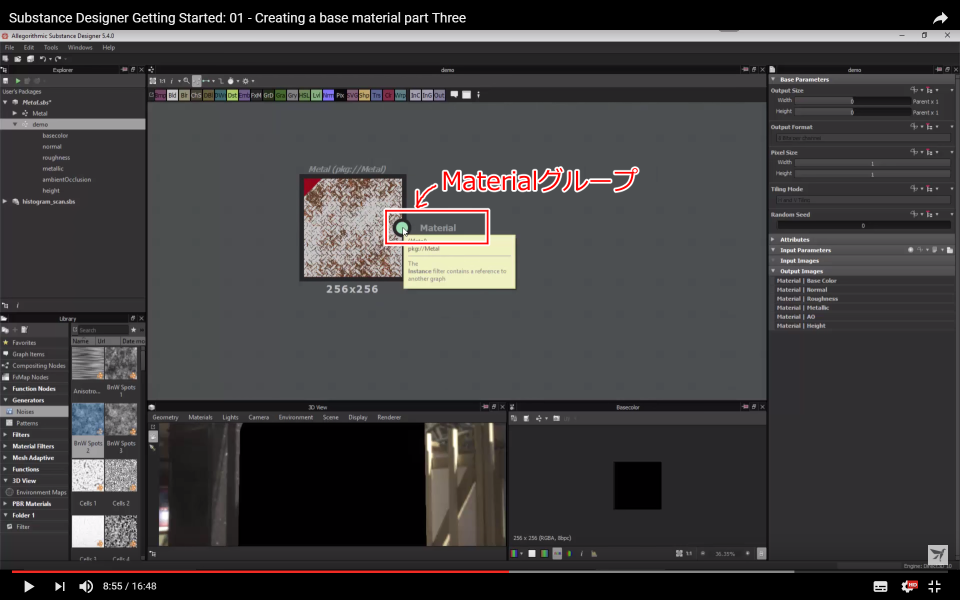Viewport: 960px width, 600px height.
Task: Select the Noises category in Library
Action: pyautogui.click(x=34, y=411)
